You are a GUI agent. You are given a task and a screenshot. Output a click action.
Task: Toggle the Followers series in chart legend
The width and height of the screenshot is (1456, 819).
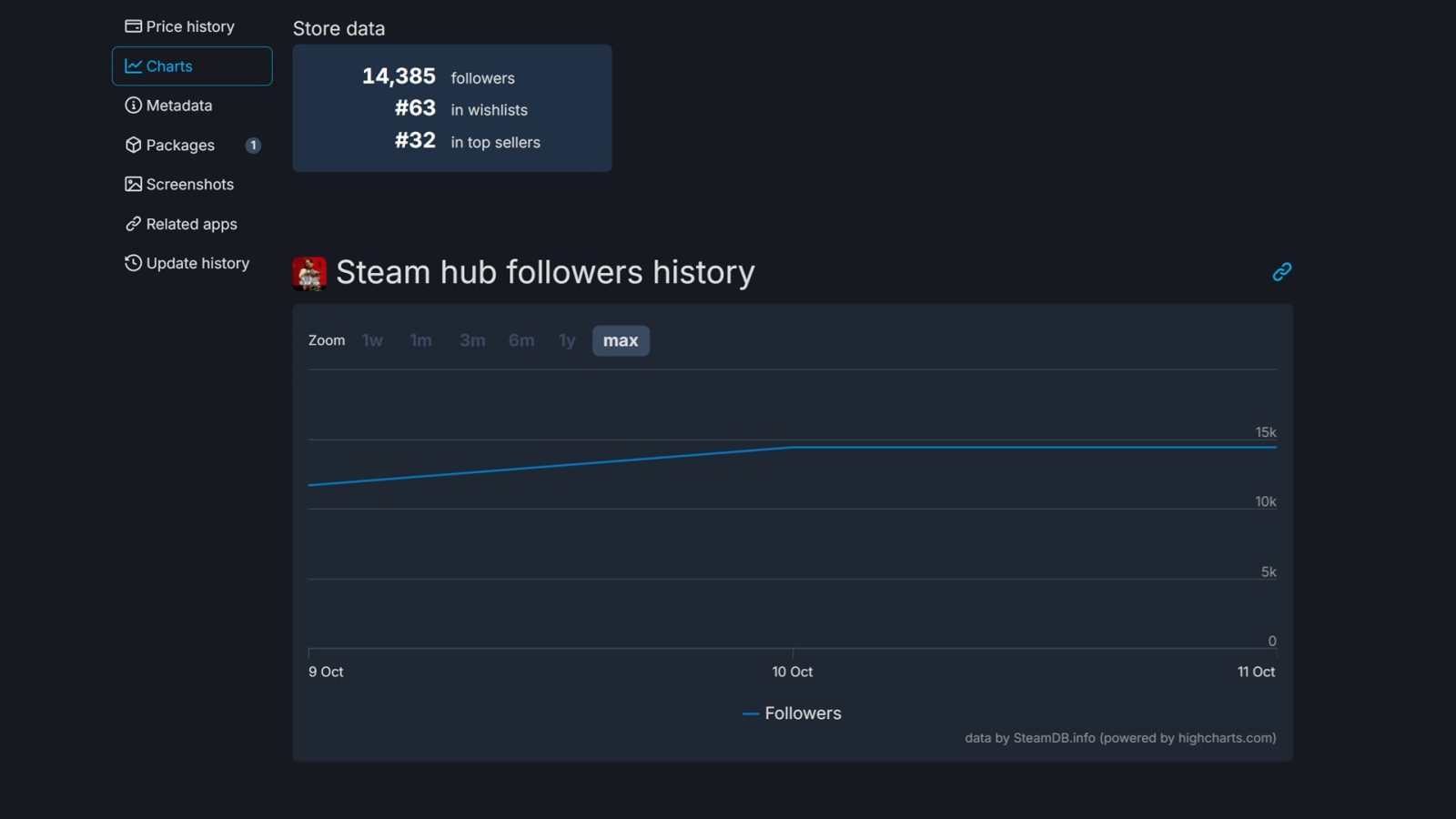pyautogui.click(x=792, y=713)
